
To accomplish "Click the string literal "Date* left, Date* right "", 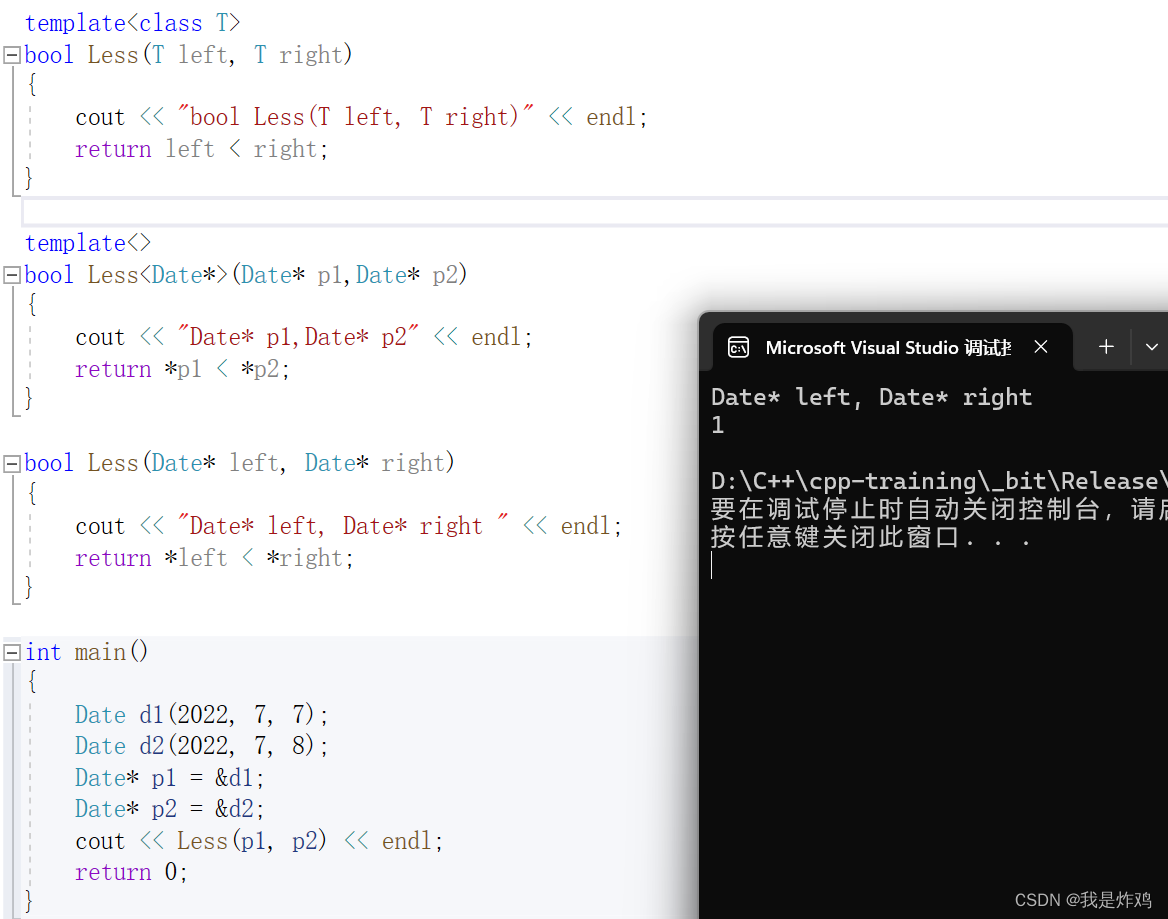I will (343, 527).
